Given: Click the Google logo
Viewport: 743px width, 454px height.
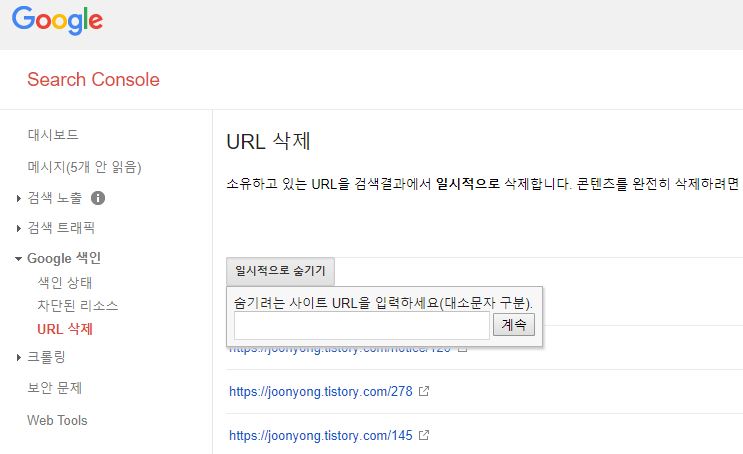Looking at the screenshot, I should pyautogui.click(x=57, y=20).
